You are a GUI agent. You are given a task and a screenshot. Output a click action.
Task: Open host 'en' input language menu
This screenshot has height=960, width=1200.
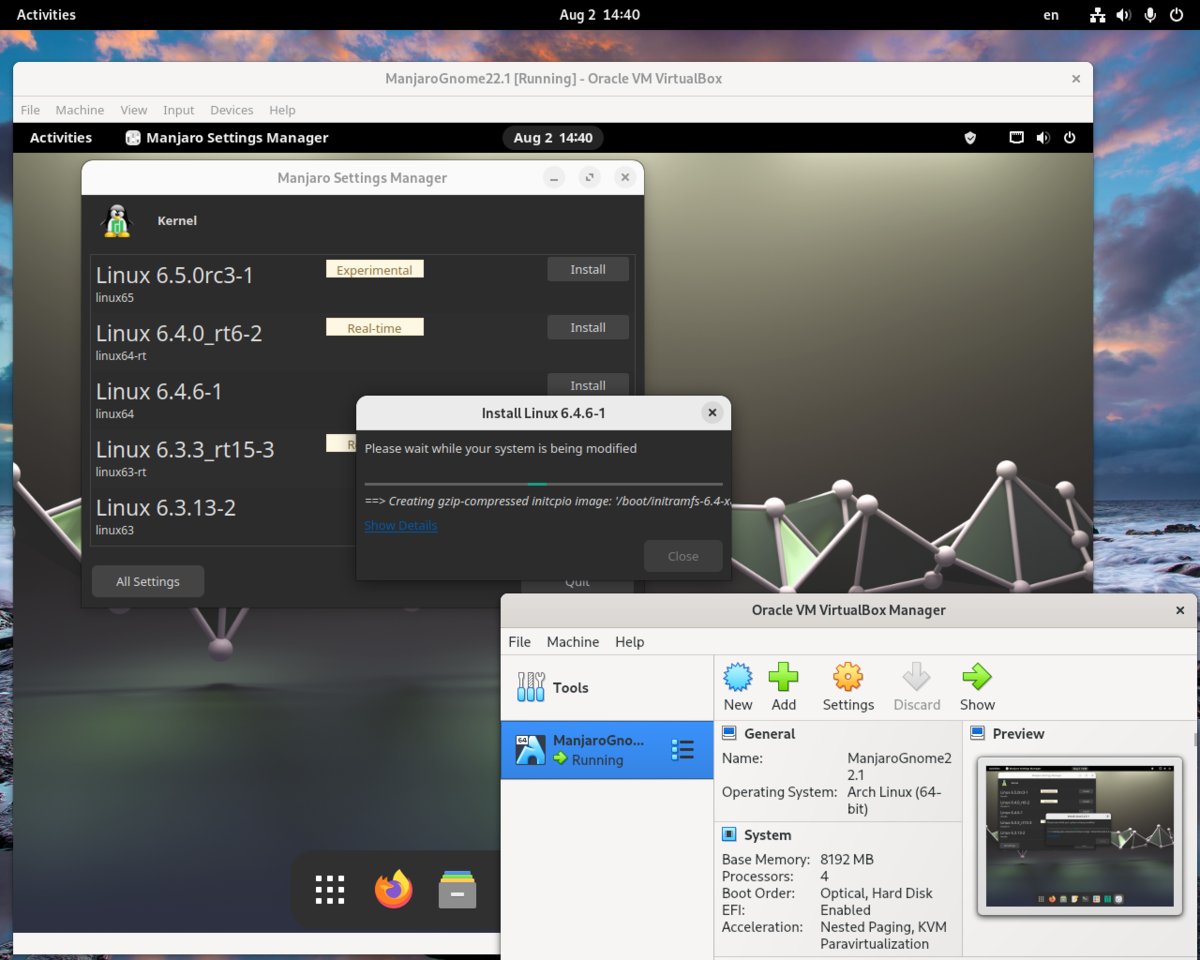pos(1051,15)
